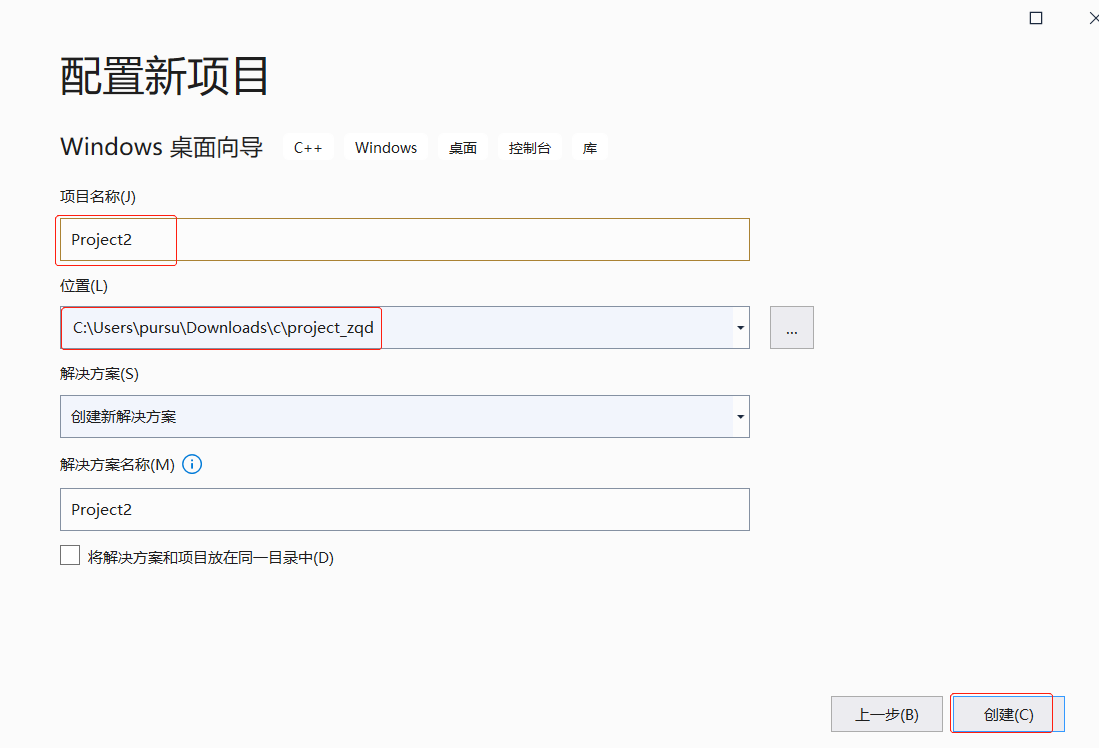
Task: Go back with 上一步(B) button
Action: coord(887,714)
